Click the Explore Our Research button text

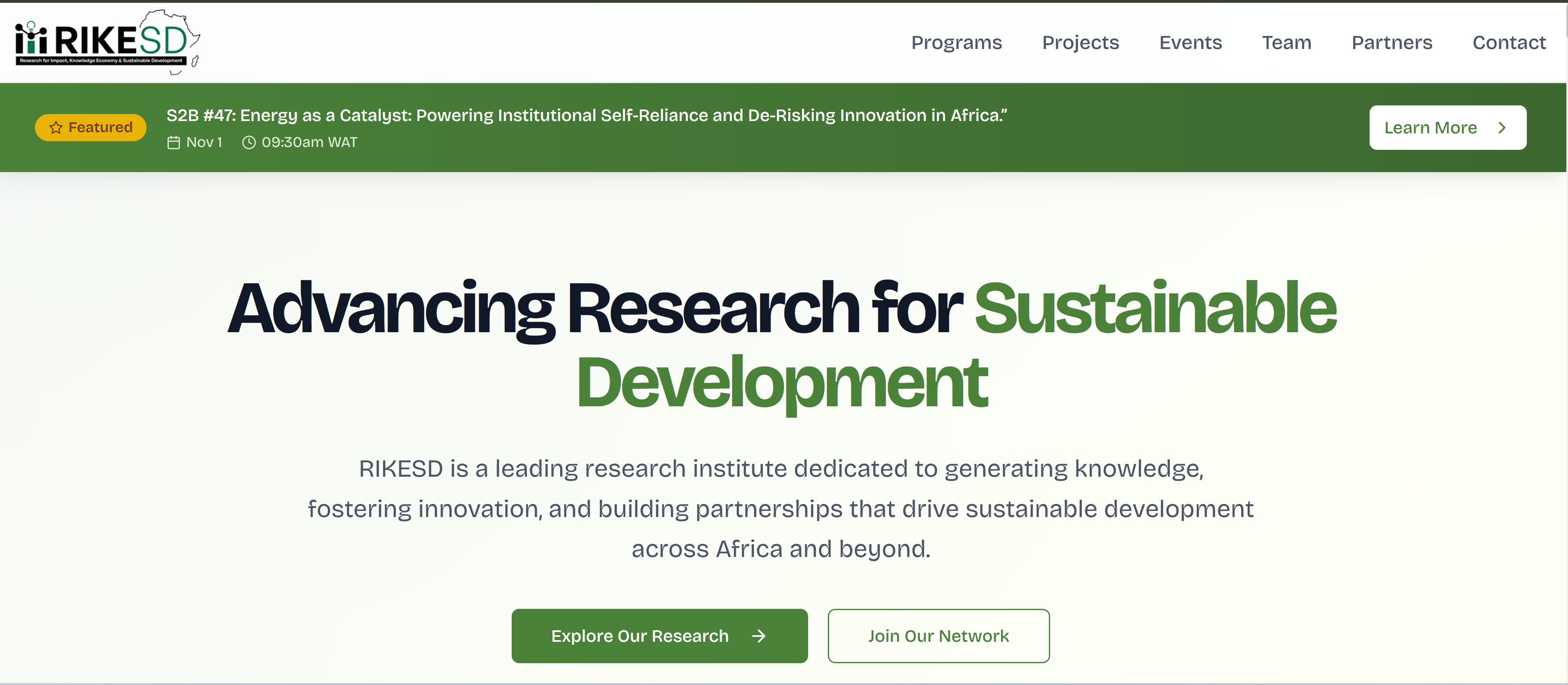[639, 636]
